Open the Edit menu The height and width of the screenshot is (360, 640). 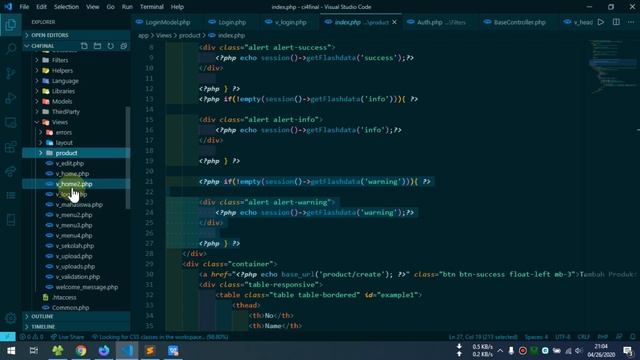(x=41, y=7)
